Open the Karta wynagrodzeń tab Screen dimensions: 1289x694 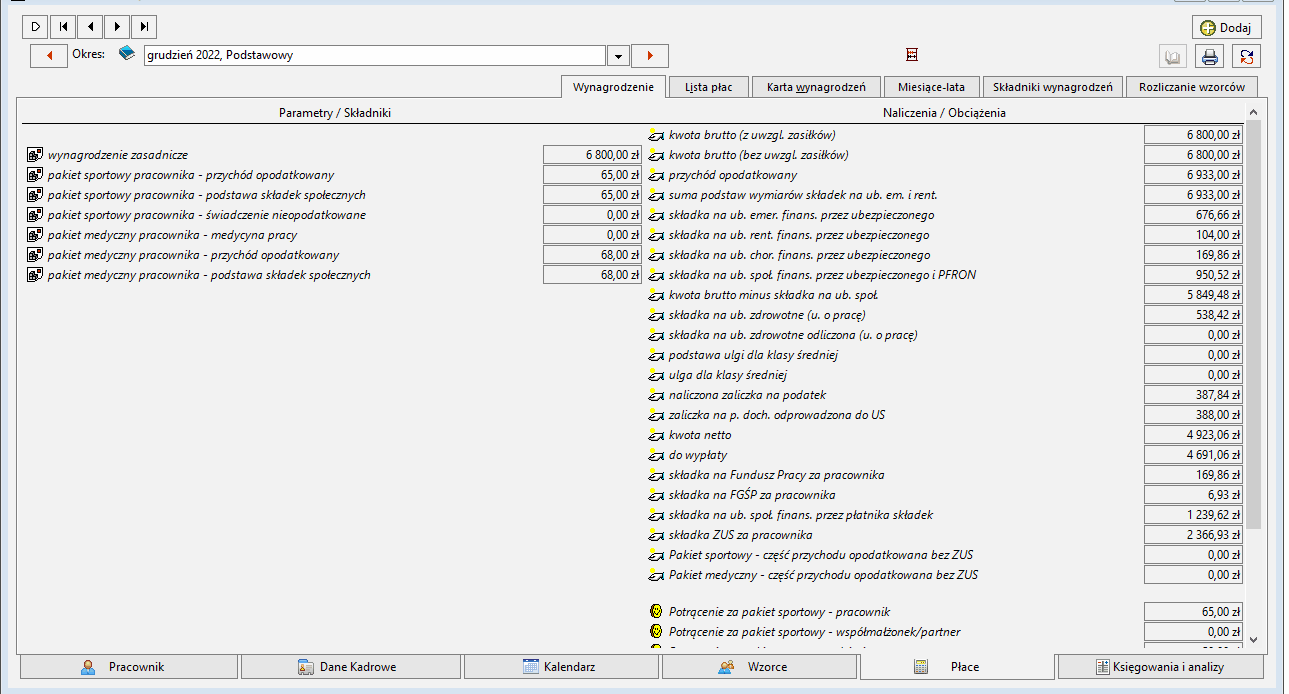pyautogui.click(x=816, y=87)
